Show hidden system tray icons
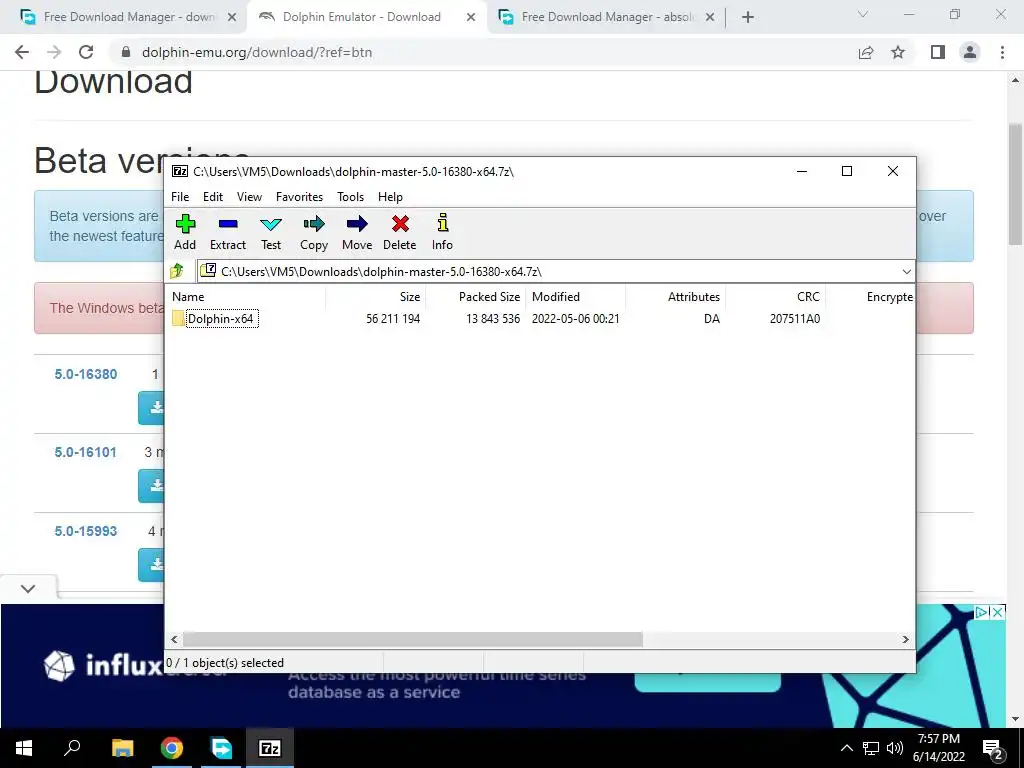This screenshot has width=1024, height=768. click(x=846, y=748)
